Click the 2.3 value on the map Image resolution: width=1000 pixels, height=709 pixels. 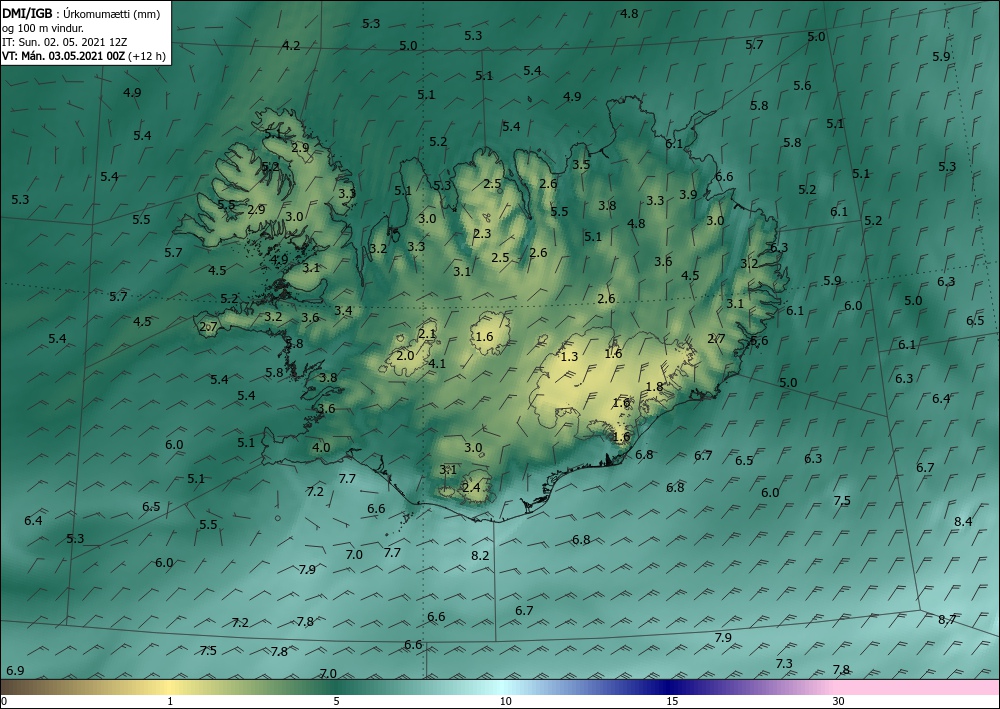(482, 234)
